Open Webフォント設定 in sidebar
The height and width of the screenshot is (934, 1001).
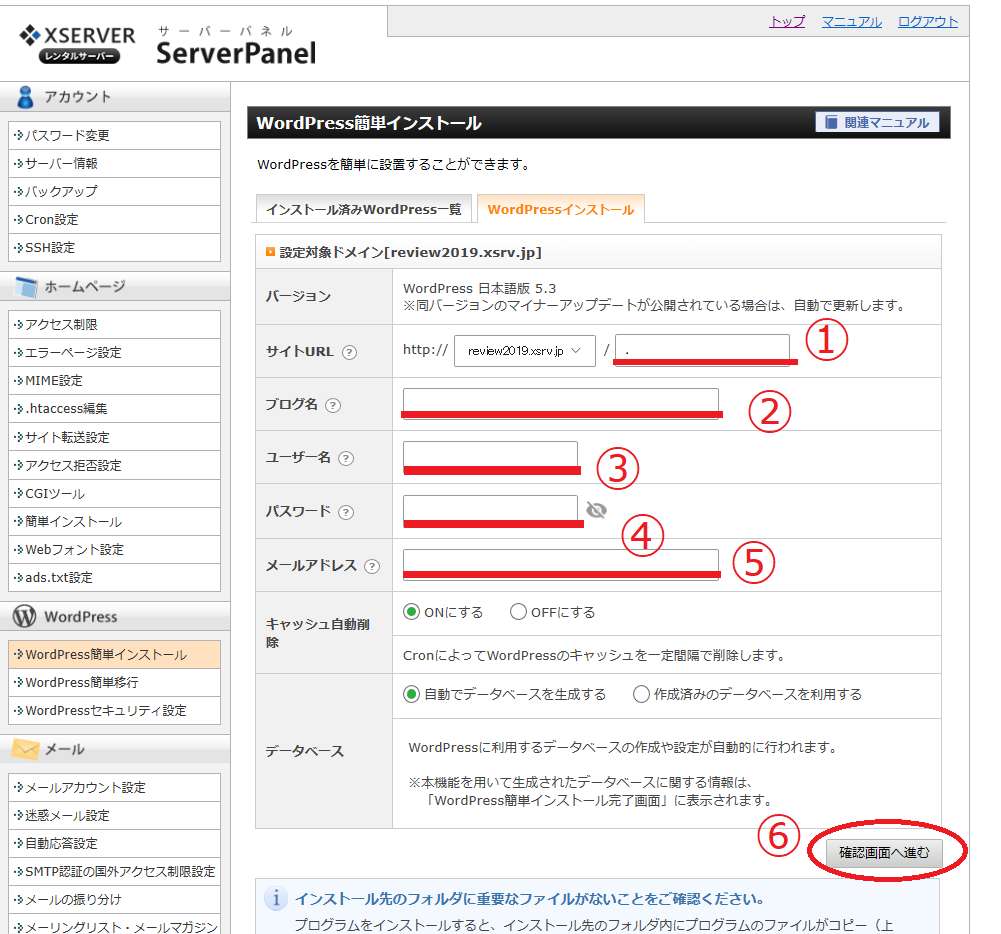[114, 550]
